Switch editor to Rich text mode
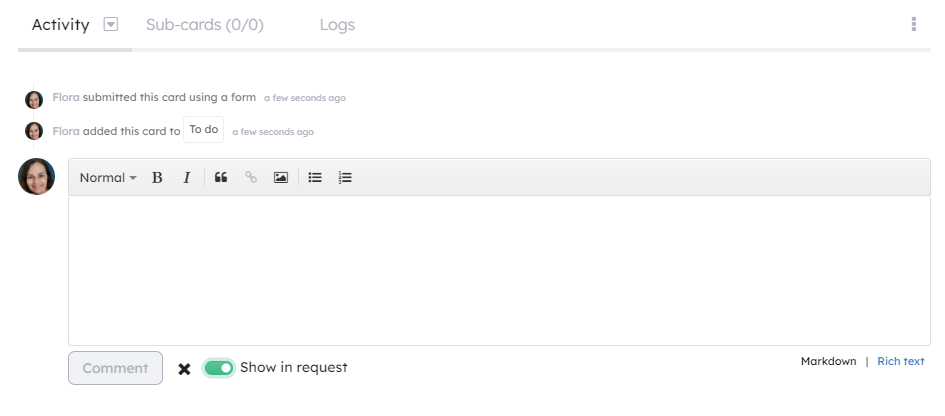The image size is (945, 416). tap(900, 361)
